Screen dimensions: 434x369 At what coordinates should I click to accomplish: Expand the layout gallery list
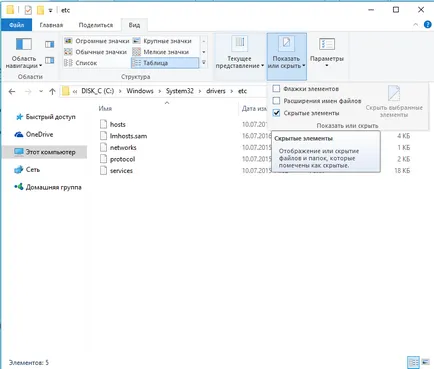click(204, 63)
